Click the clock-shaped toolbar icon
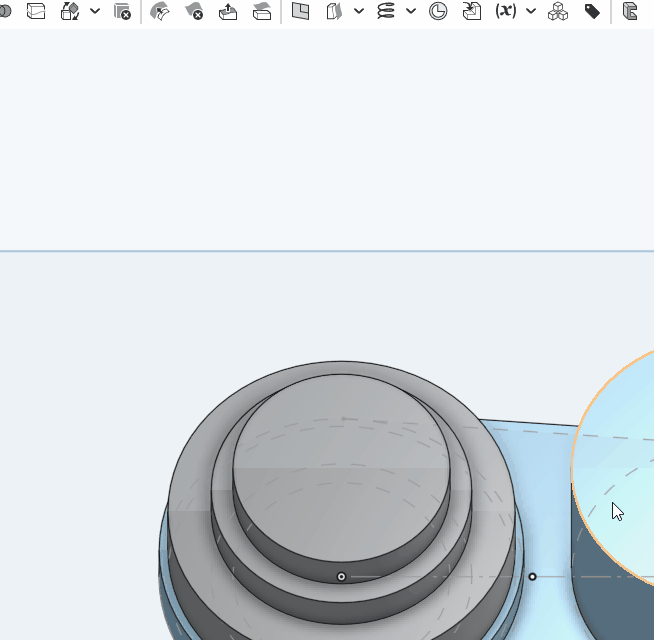 [438, 12]
